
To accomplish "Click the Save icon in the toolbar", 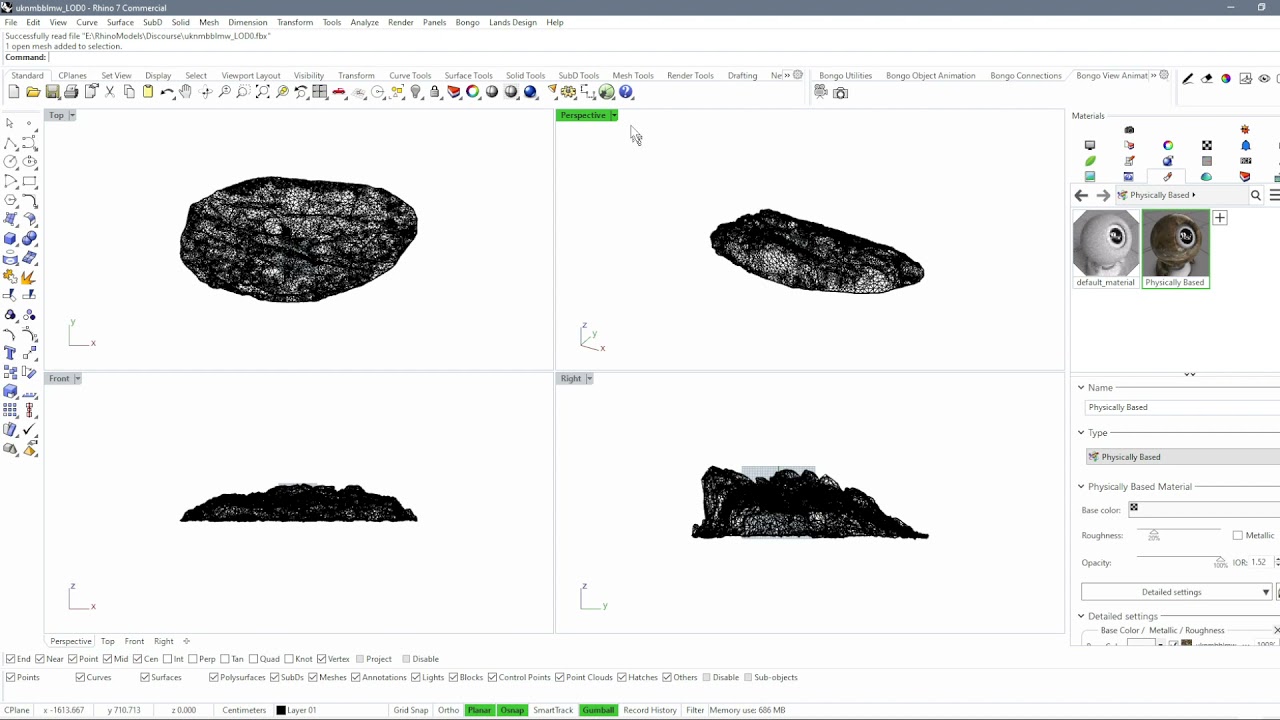I will point(52,92).
